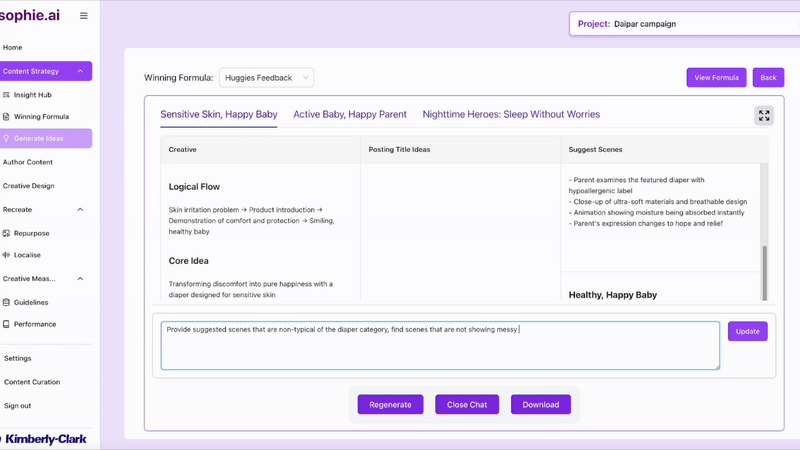Viewport: 800px width, 450px height.
Task: Click the Core Idea heading
Action: (189, 261)
